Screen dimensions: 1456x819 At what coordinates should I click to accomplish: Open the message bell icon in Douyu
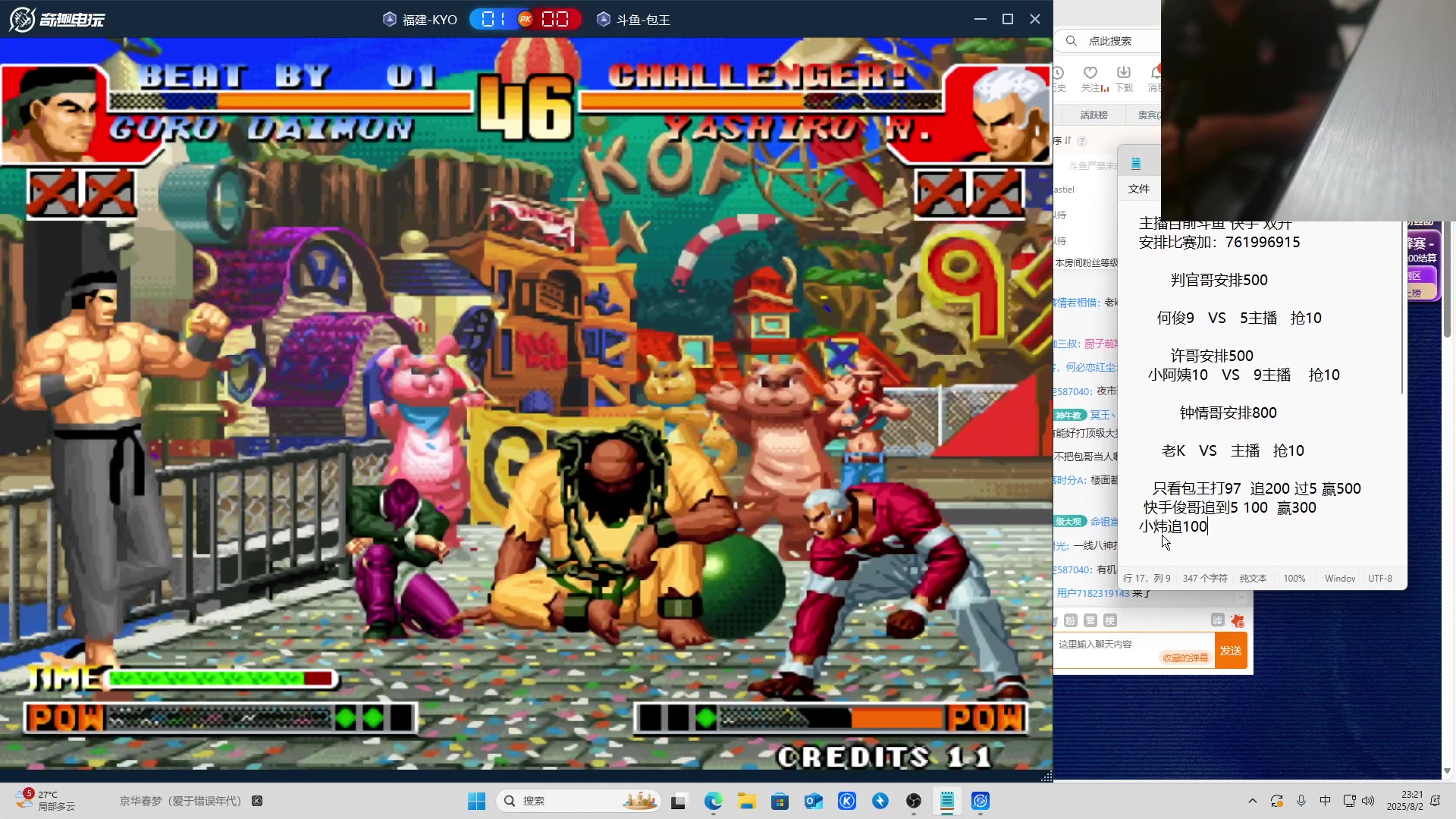[1155, 73]
